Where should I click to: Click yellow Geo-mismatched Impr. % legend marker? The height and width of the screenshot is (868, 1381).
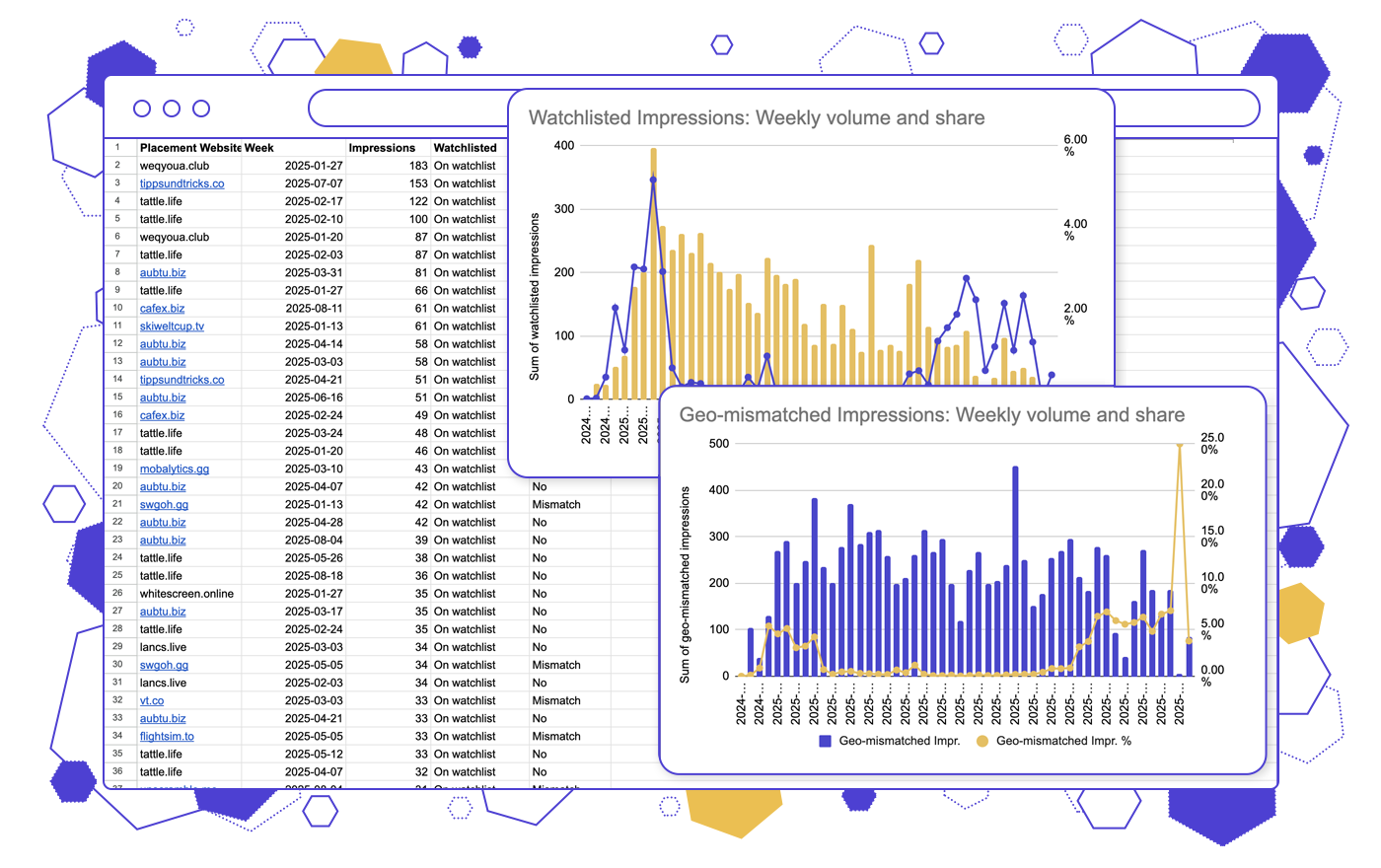tap(982, 741)
